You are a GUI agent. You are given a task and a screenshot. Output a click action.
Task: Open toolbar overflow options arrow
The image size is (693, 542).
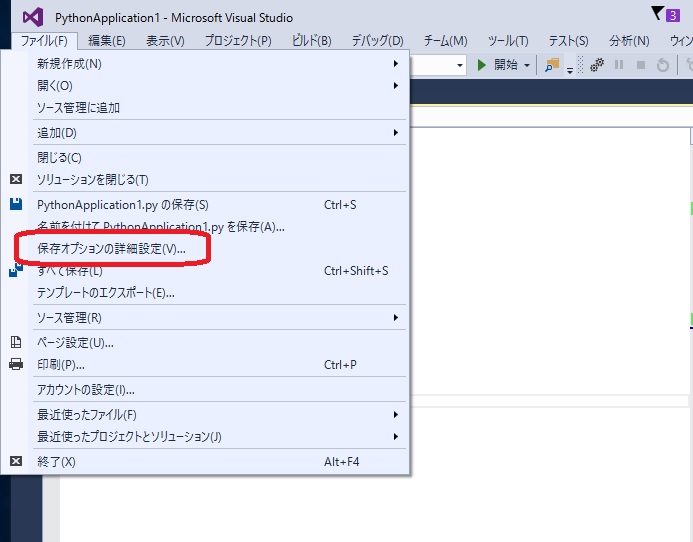(x=570, y=70)
